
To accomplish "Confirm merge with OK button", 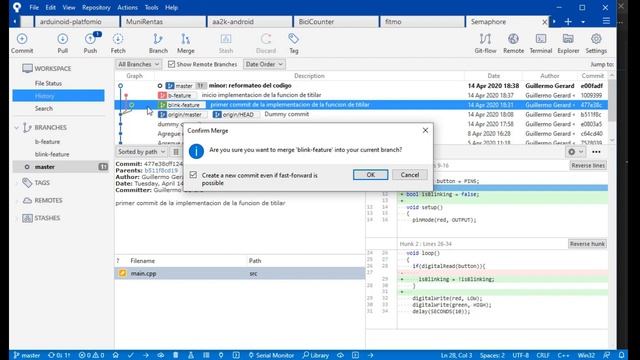I will pyautogui.click(x=371, y=175).
